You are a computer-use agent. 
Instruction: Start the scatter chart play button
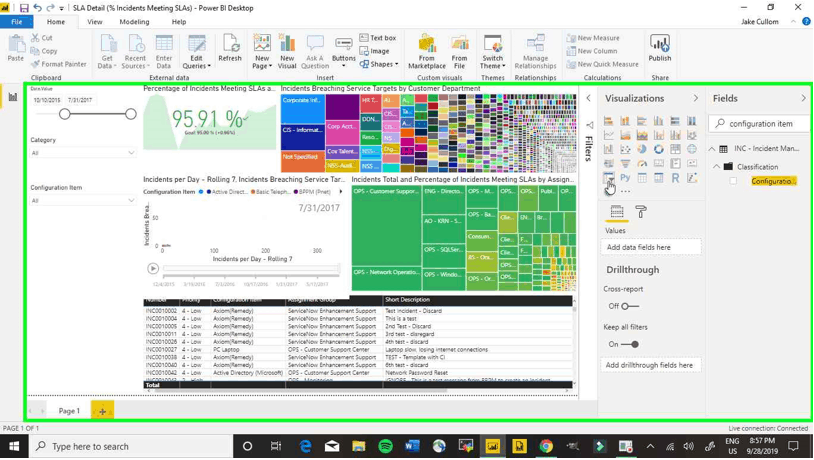[x=153, y=268]
